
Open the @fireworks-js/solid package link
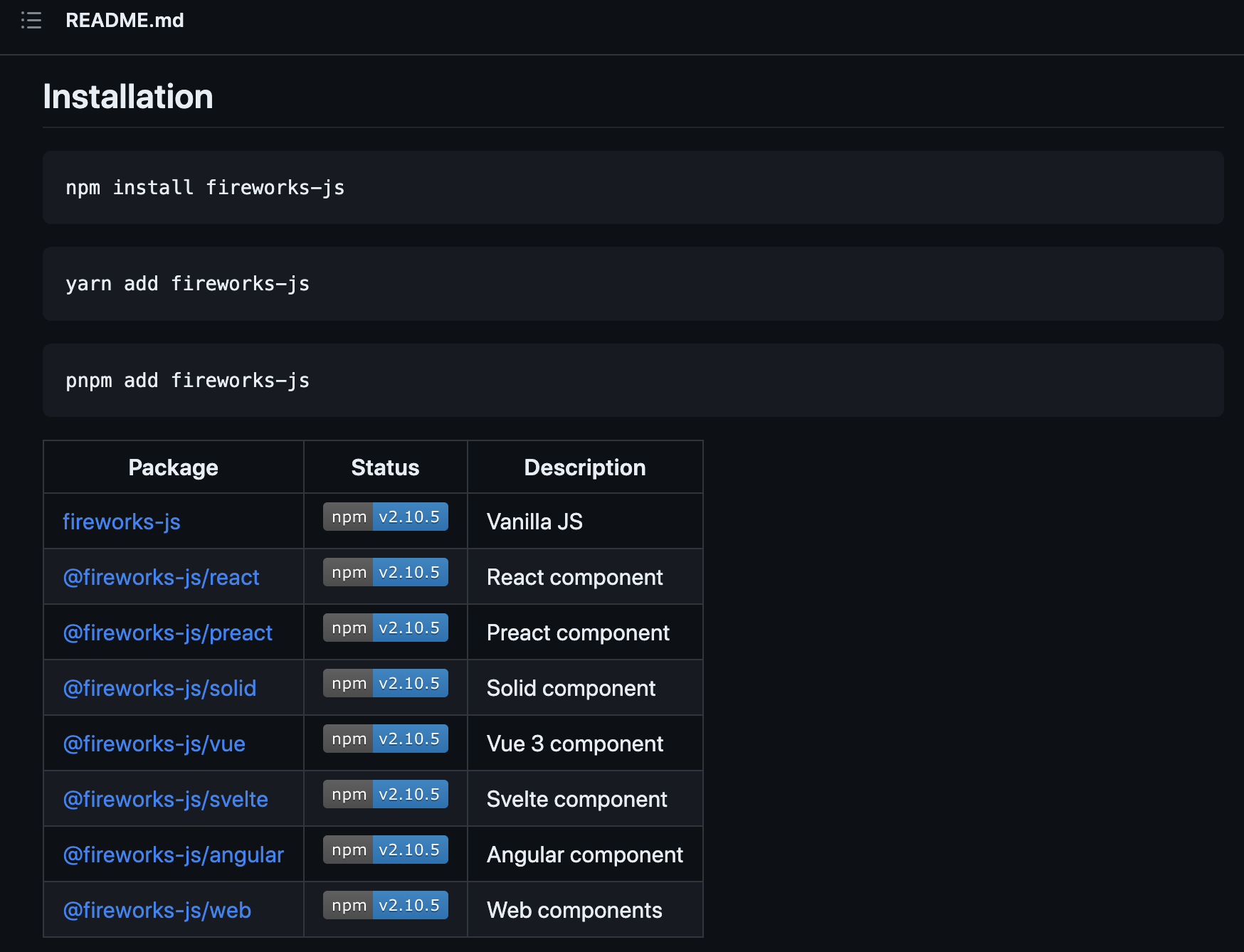pos(160,688)
